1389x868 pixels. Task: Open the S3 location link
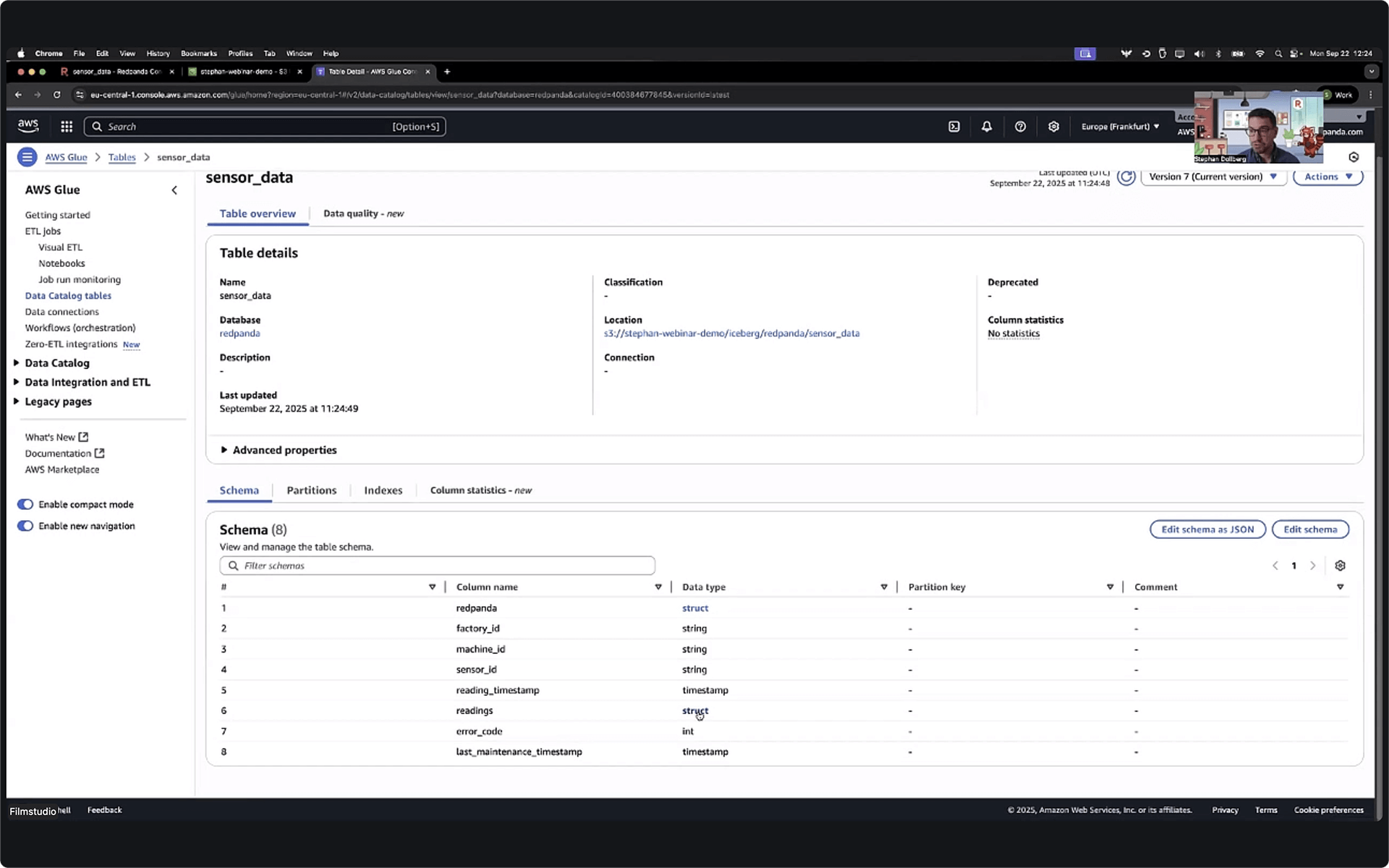pos(731,333)
